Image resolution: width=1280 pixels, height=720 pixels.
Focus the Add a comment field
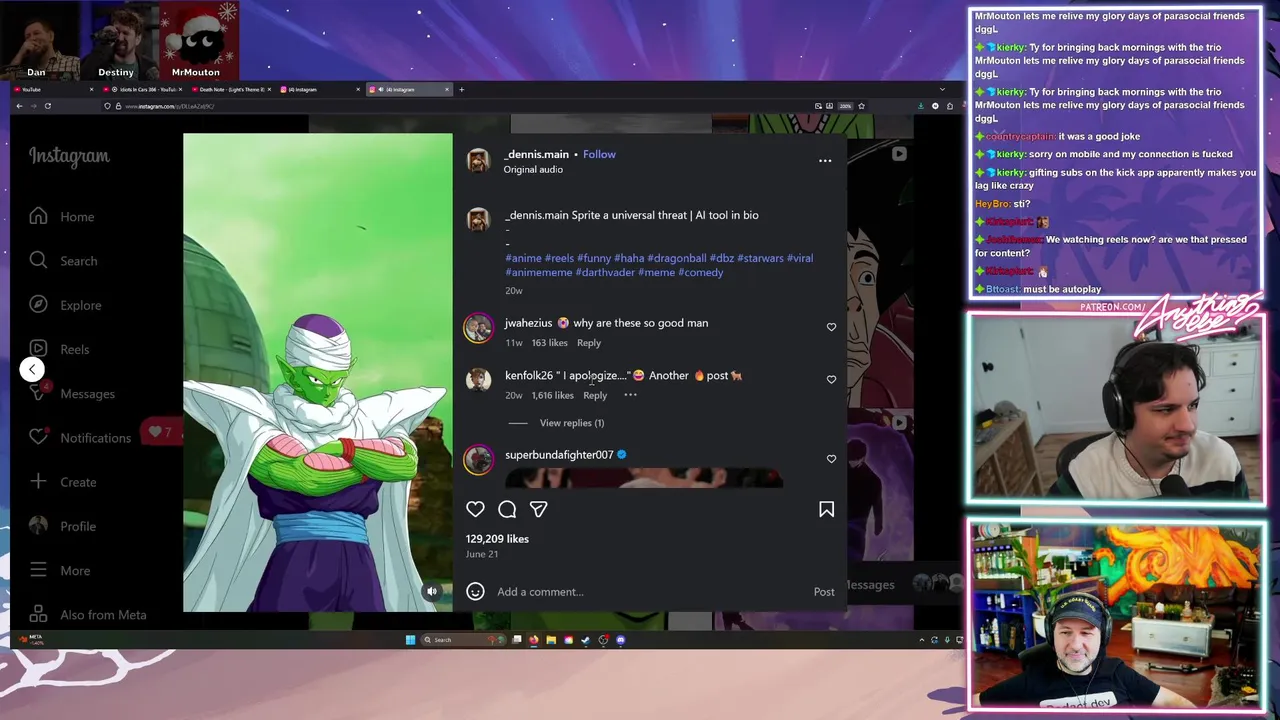coord(650,592)
